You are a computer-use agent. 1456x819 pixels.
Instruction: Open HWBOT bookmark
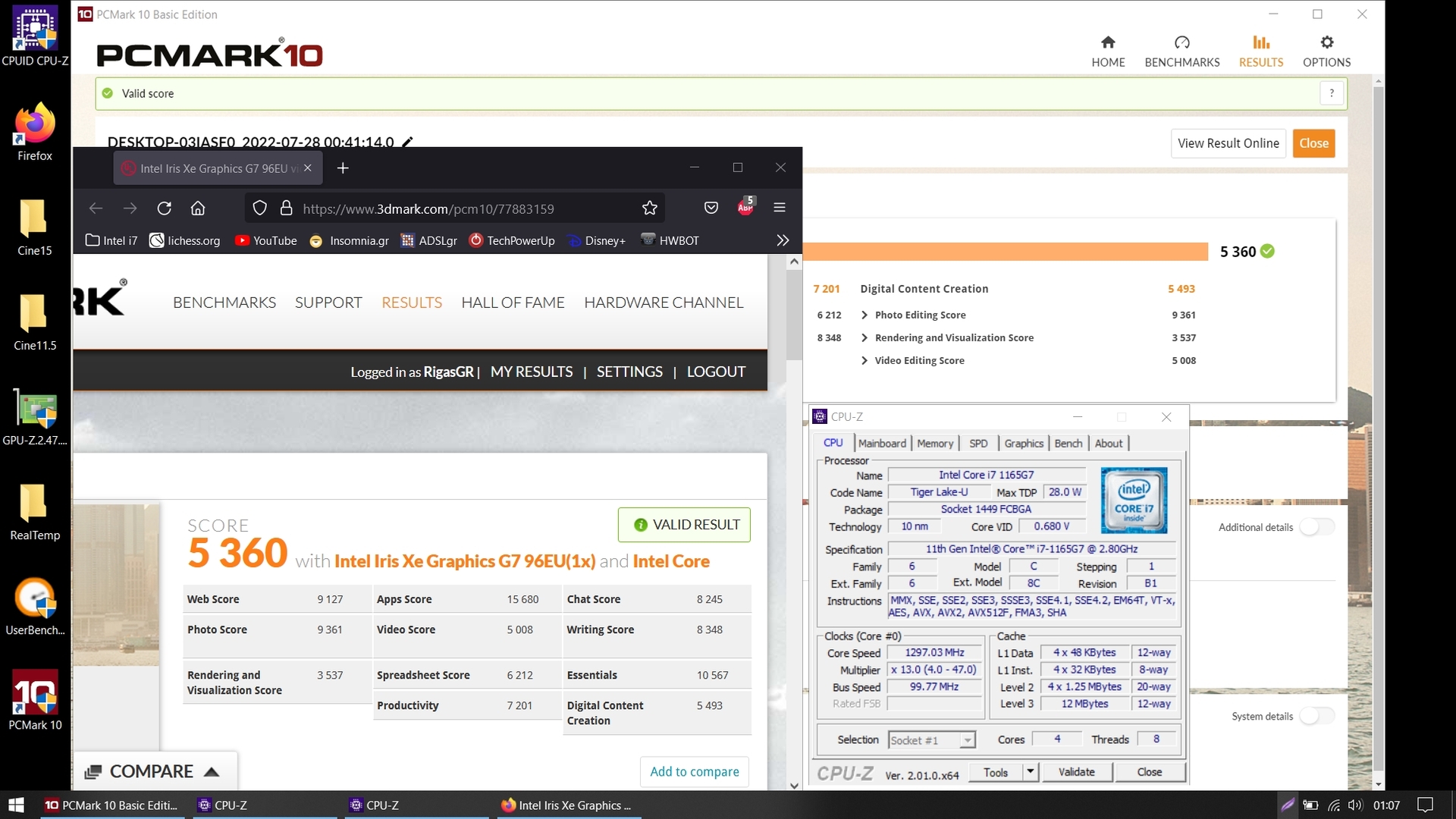(670, 240)
